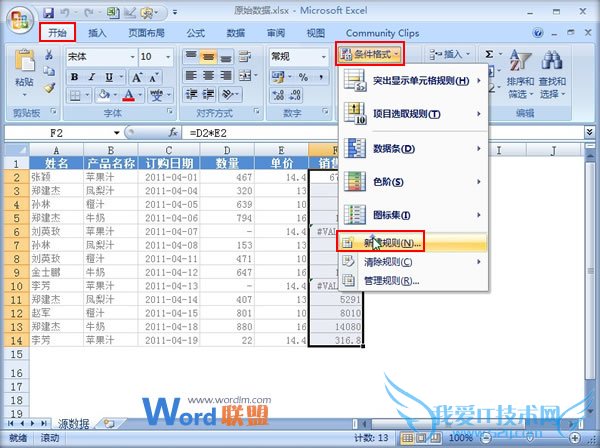
Task: Increase indent icon
Action: click(208, 94)
